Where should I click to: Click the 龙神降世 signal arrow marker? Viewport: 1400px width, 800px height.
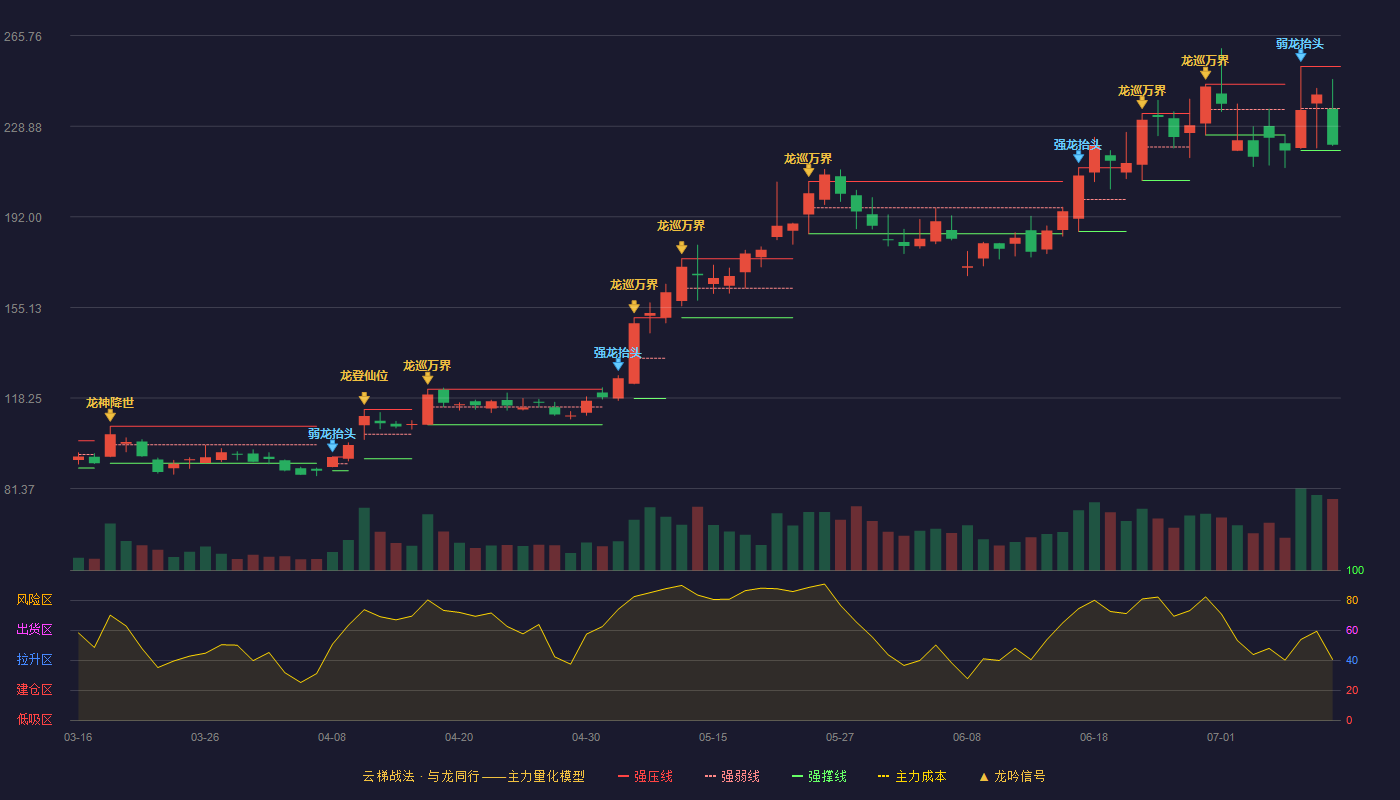point(110,415)
